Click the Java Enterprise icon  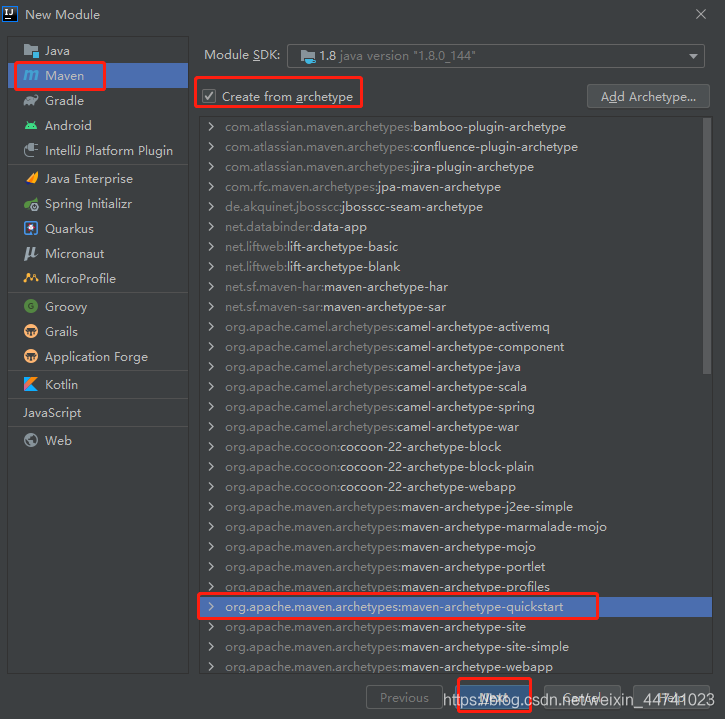point(31,178)
